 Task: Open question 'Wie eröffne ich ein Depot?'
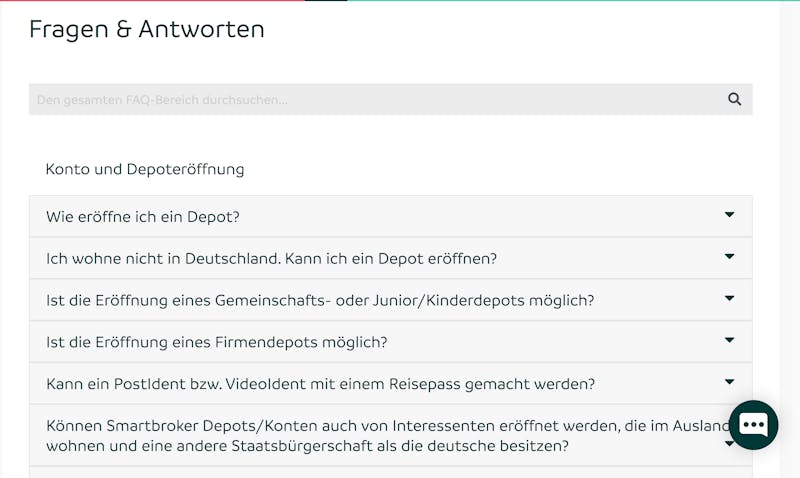[x=143, y=217]
